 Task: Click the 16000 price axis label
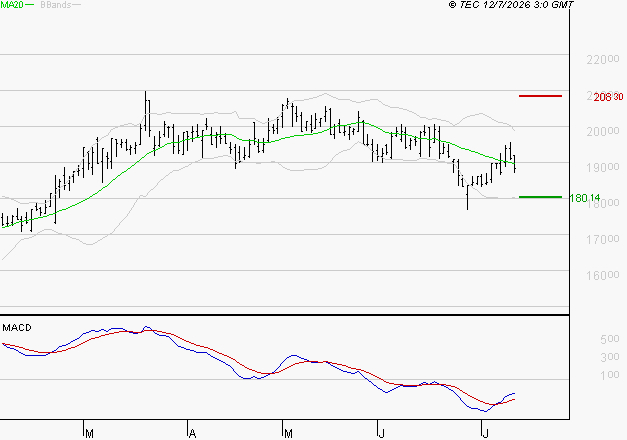(603, 275)
